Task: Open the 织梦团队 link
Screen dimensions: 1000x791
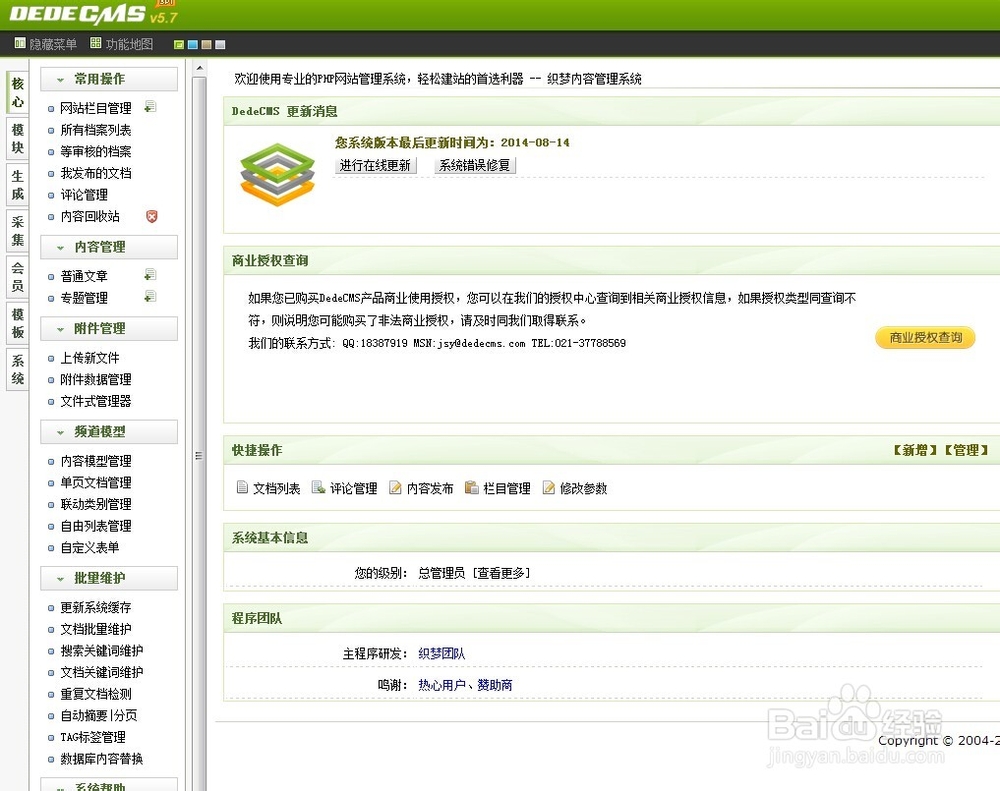Action: [441, 653]
